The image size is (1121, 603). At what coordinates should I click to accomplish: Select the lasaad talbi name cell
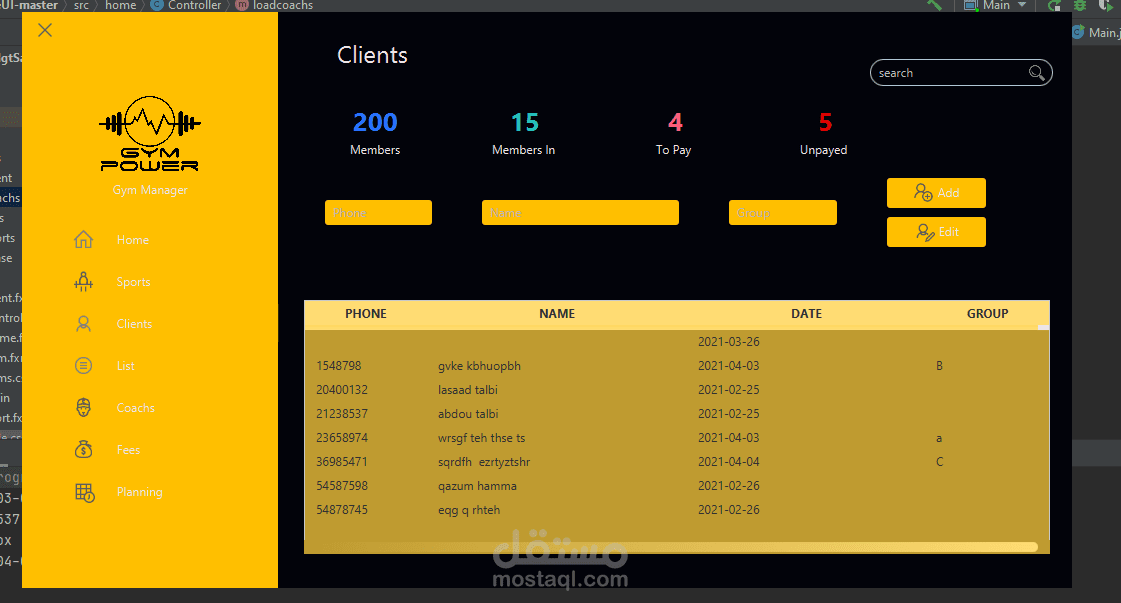468,390
